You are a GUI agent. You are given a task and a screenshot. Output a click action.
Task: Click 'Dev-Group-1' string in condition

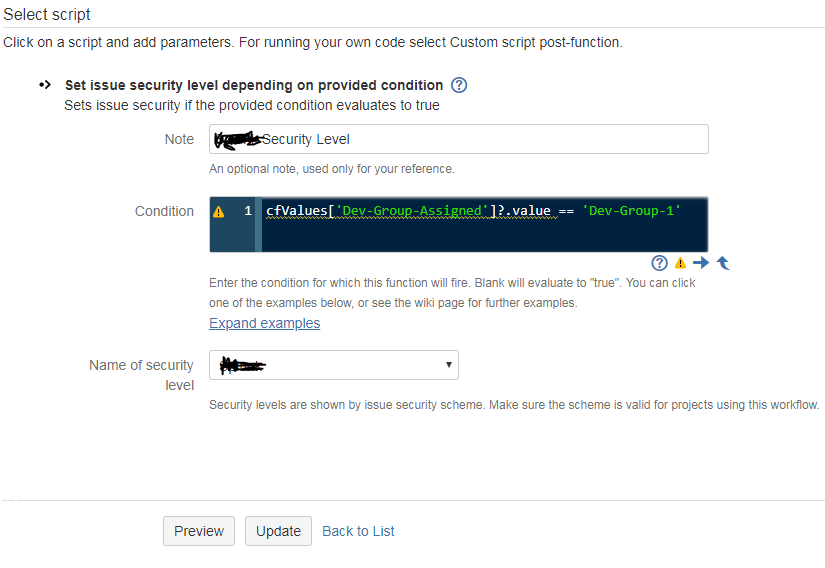631,211
